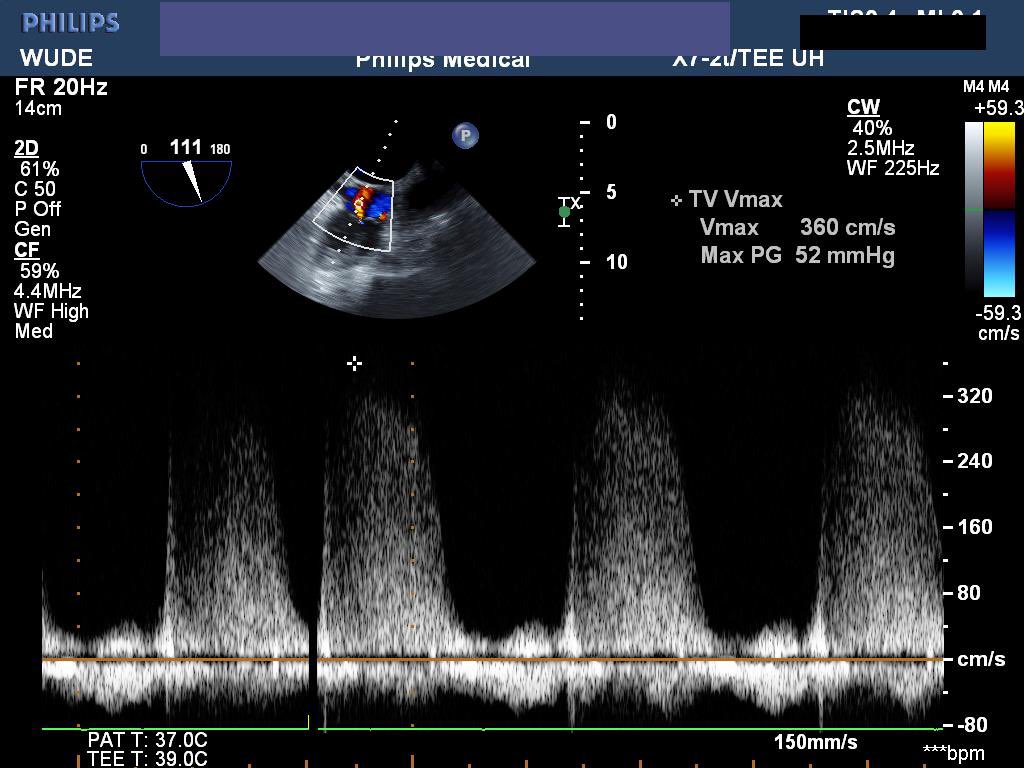Click the 'P Off' persistence setting

37,209
